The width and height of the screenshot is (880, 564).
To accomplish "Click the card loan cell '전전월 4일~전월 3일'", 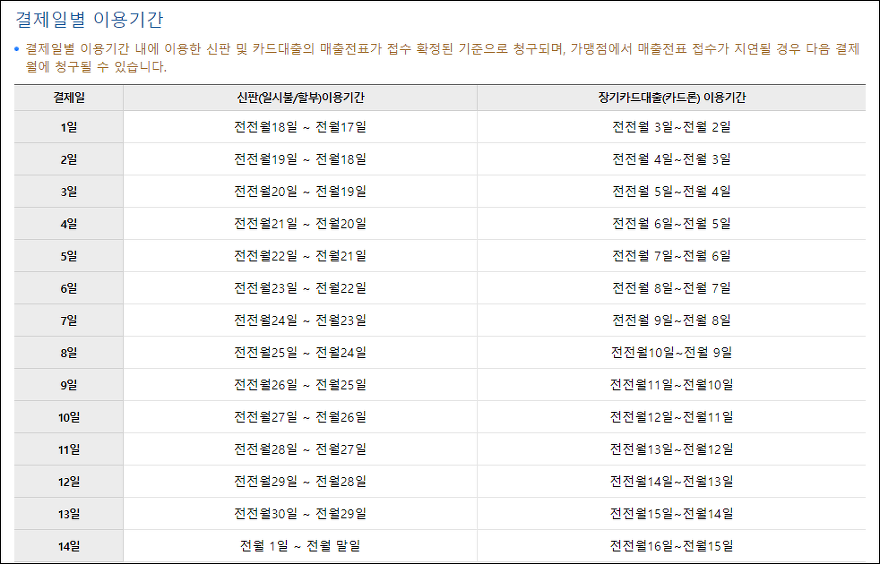I will 672,159.
